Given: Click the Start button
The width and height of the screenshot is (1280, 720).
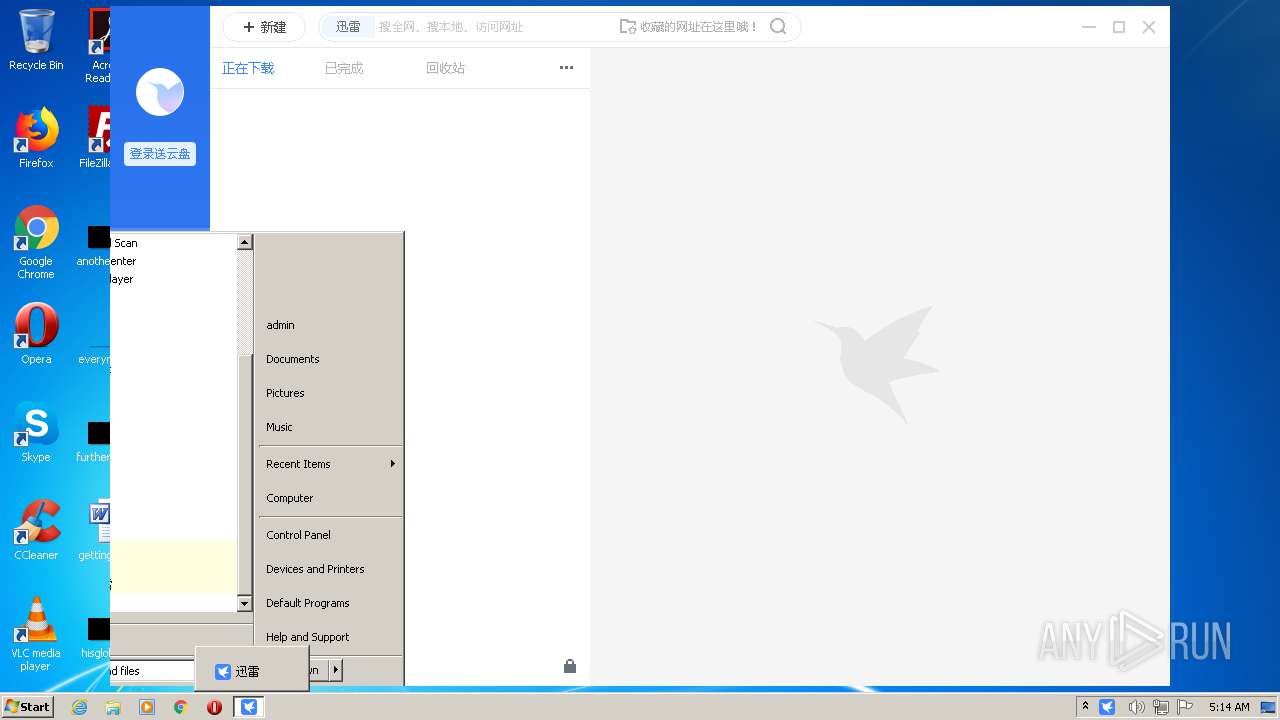Looking at the screenshot, I should [28, 706].
